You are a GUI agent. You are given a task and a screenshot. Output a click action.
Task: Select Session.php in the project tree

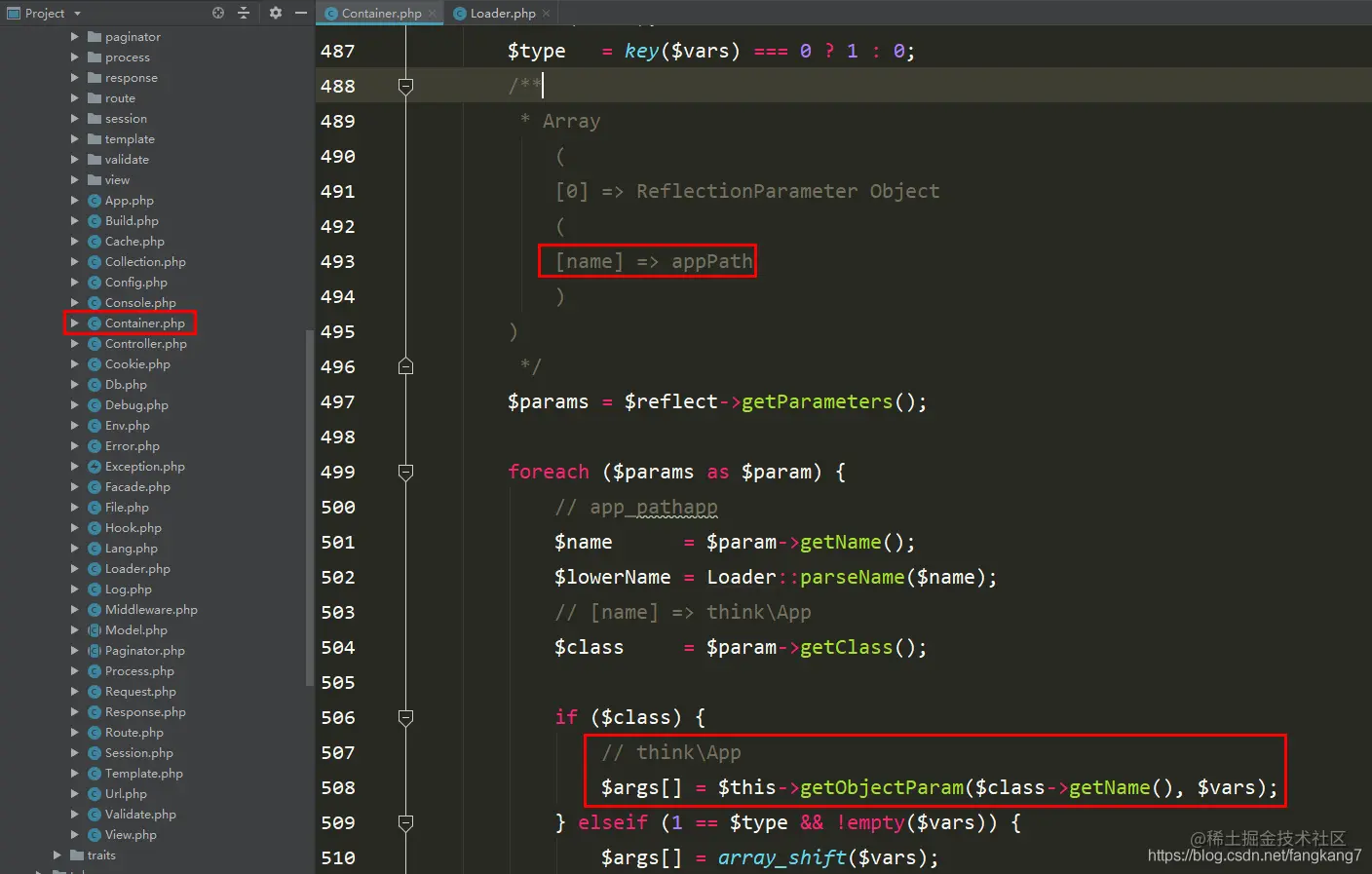[139, 753]
